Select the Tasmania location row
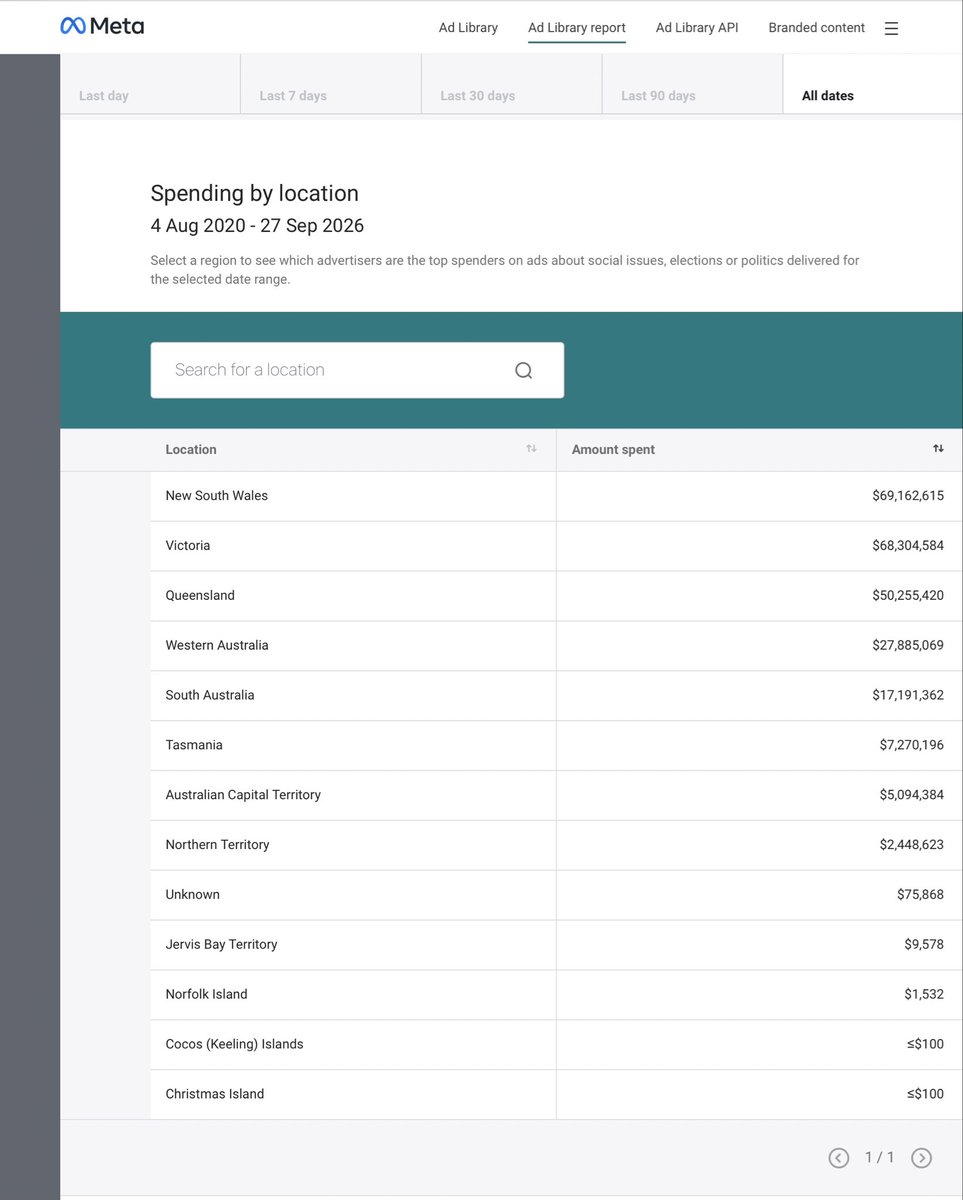The width and height of the screenshot is (963, 1200). [x=556, y=746]
